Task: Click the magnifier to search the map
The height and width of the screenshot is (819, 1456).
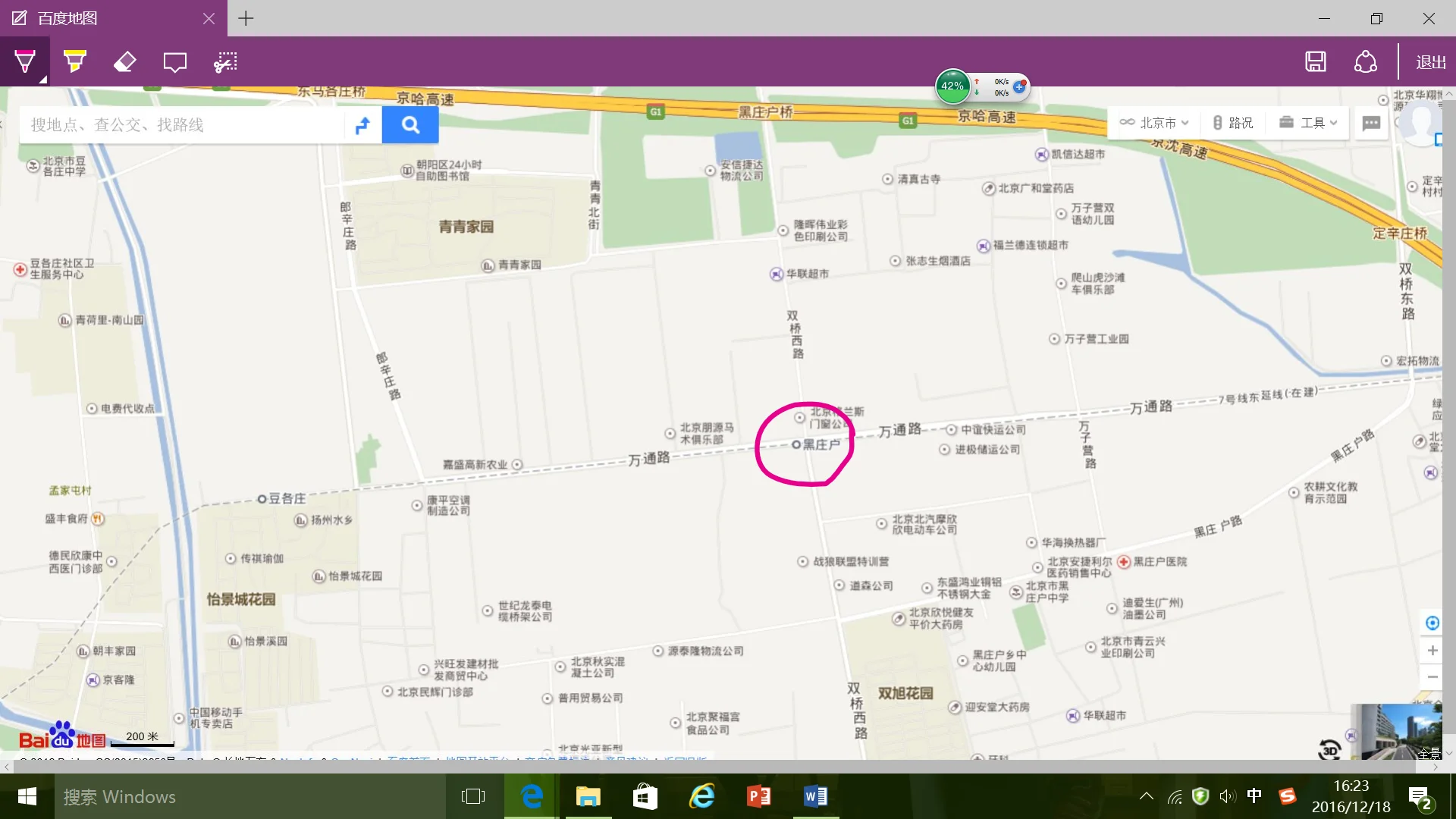Action: (x=410, y=124)
